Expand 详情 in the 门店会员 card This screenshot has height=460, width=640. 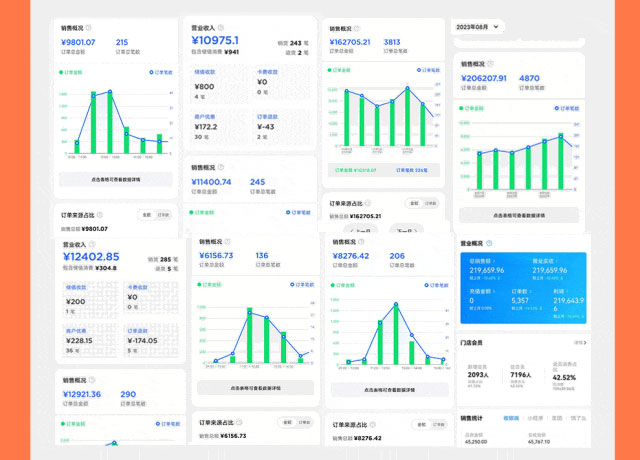click(580, 342)
